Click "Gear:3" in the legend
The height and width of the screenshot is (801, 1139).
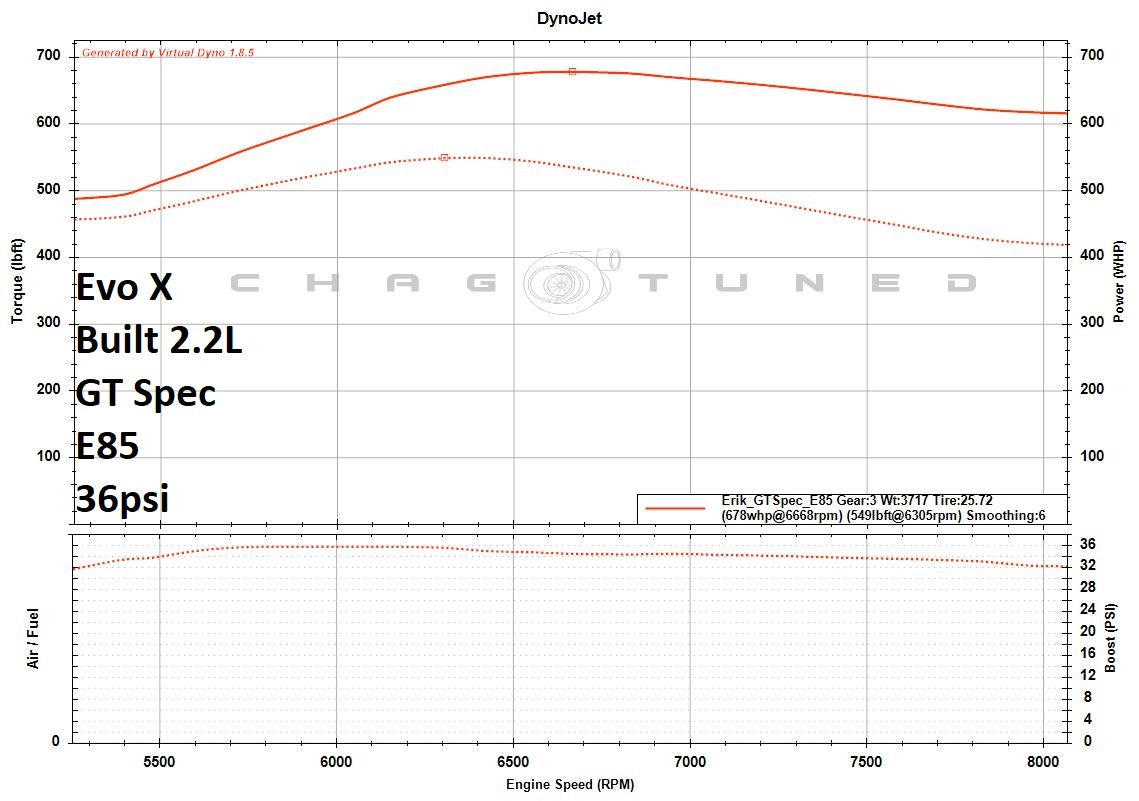click(856, 500)
